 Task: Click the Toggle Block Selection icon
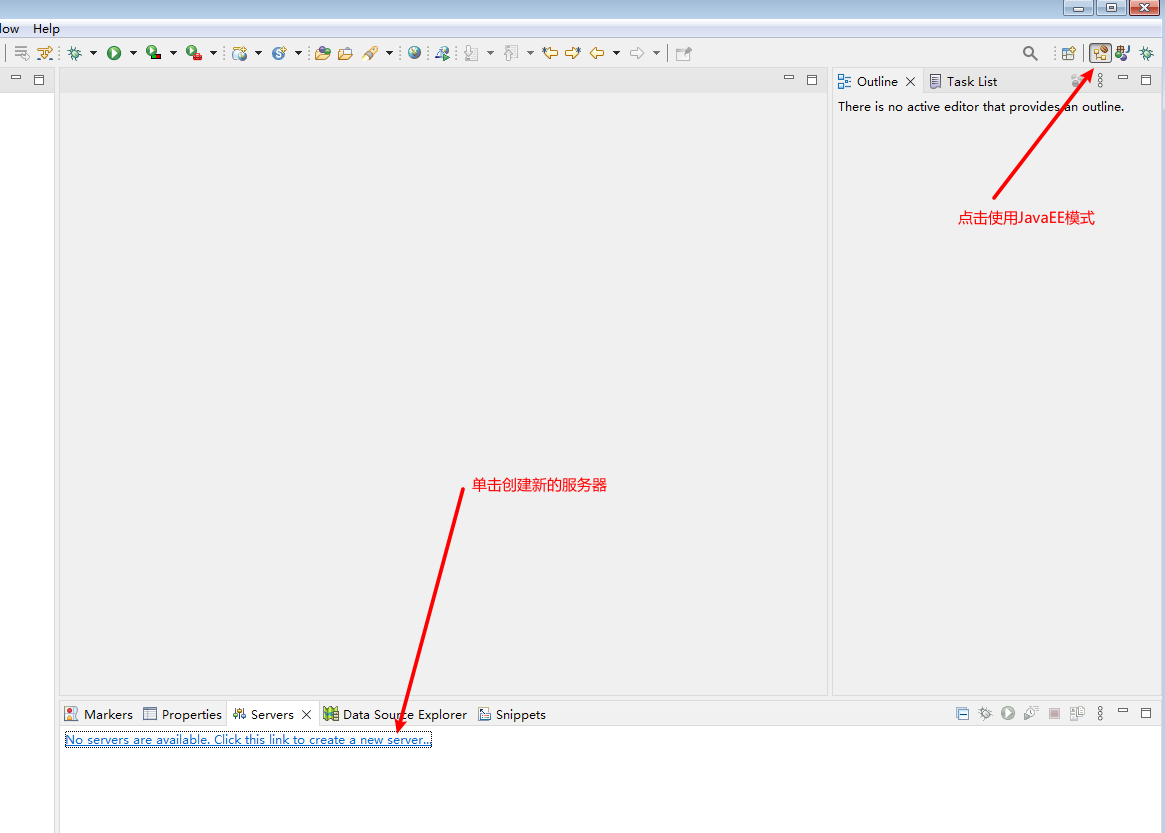pyautogui.click(x=45, y=53)
